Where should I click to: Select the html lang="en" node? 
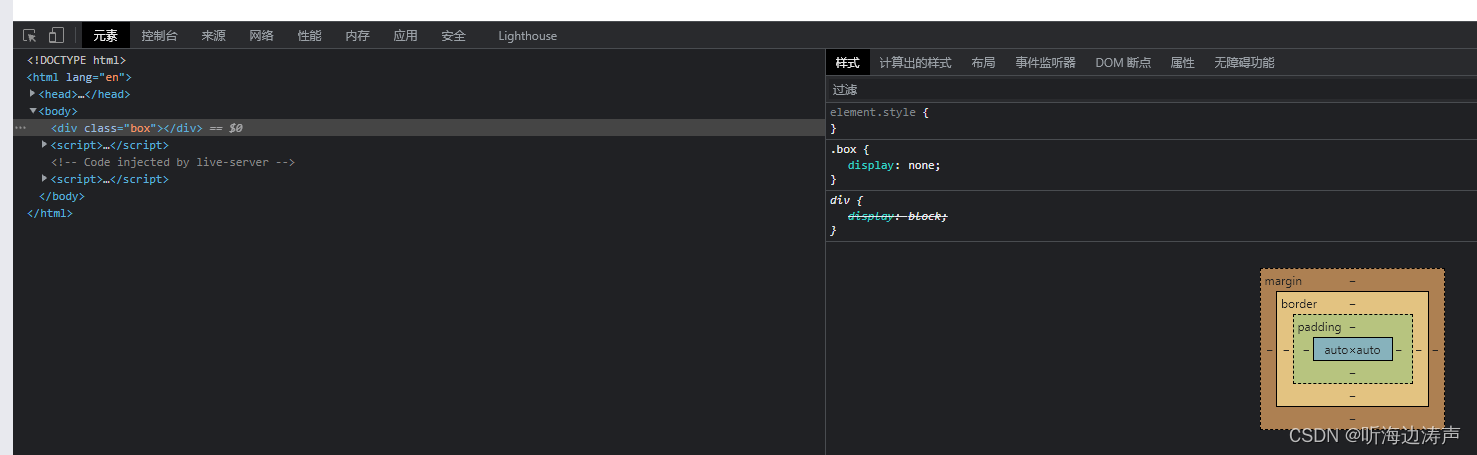pos(79,77)
